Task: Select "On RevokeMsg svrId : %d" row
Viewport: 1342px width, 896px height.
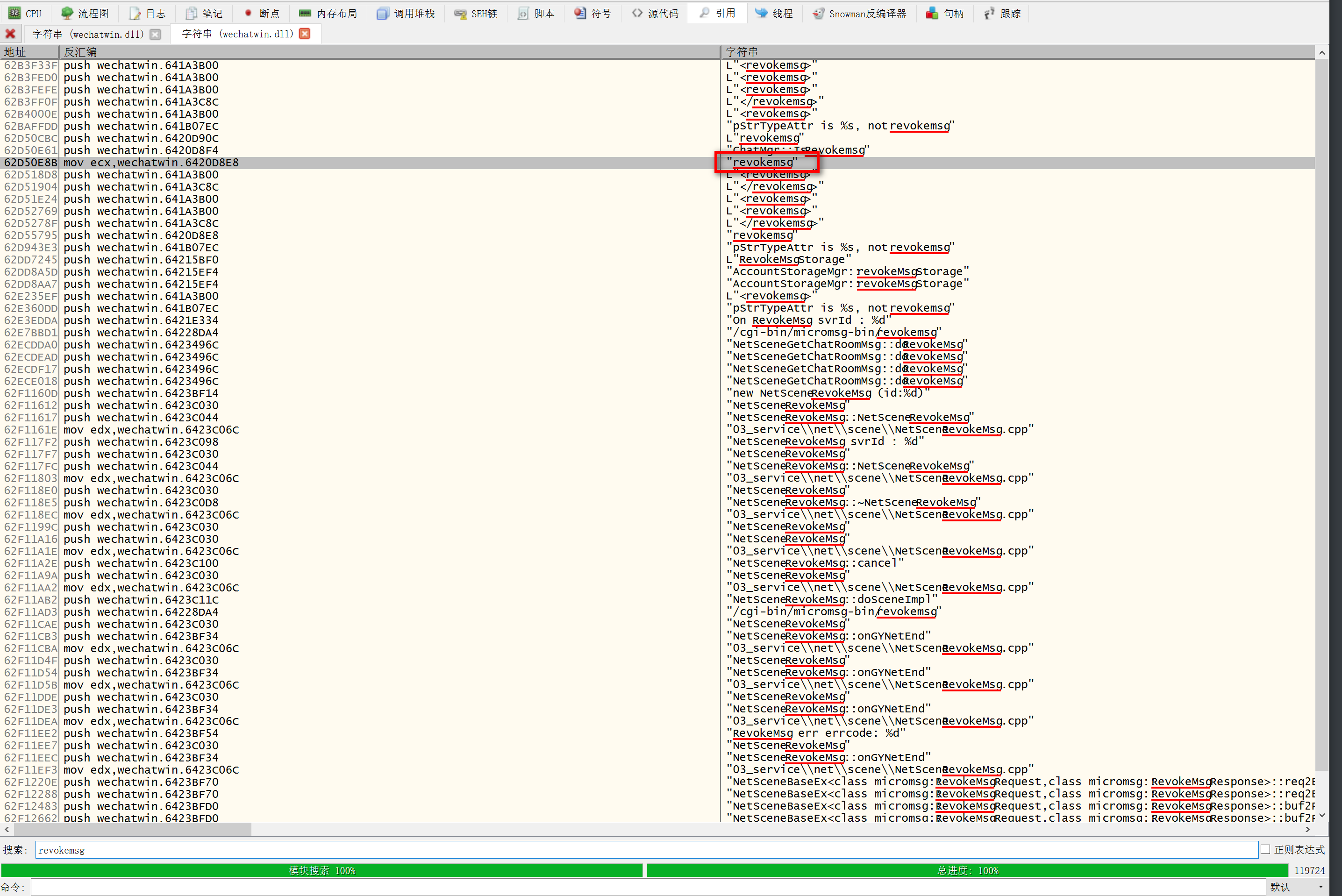Action: pyautogui.click(x=657, y=320)
